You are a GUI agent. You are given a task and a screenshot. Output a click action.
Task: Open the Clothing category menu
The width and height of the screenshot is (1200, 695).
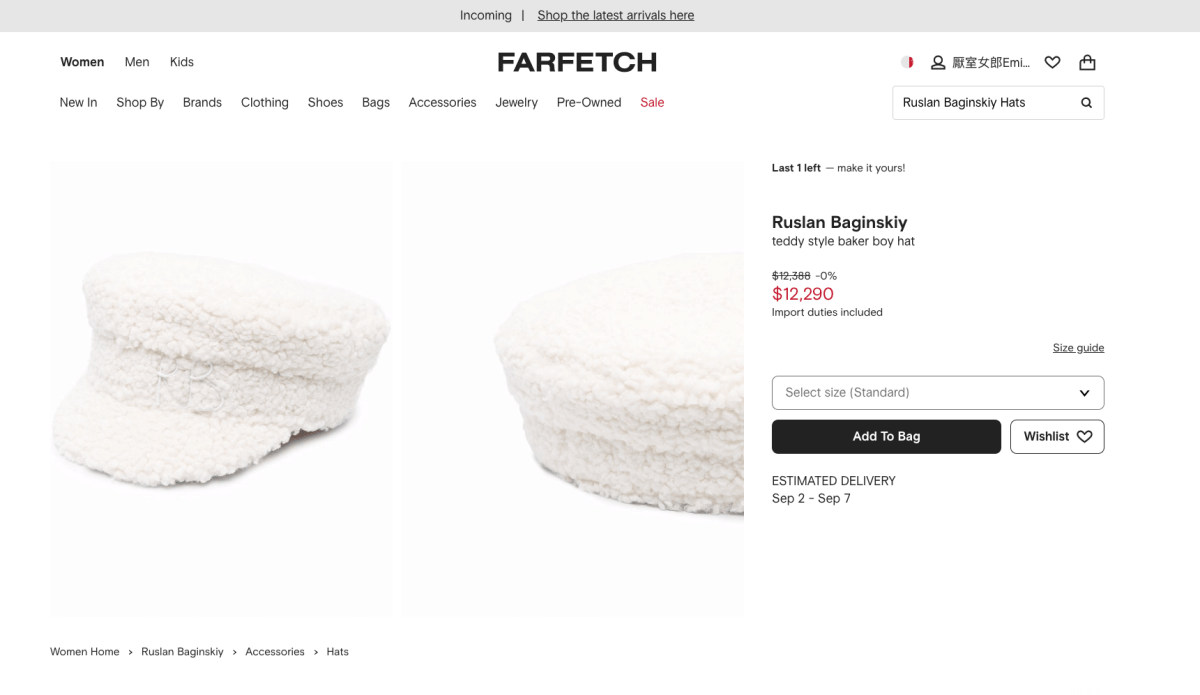coord(264,102)
